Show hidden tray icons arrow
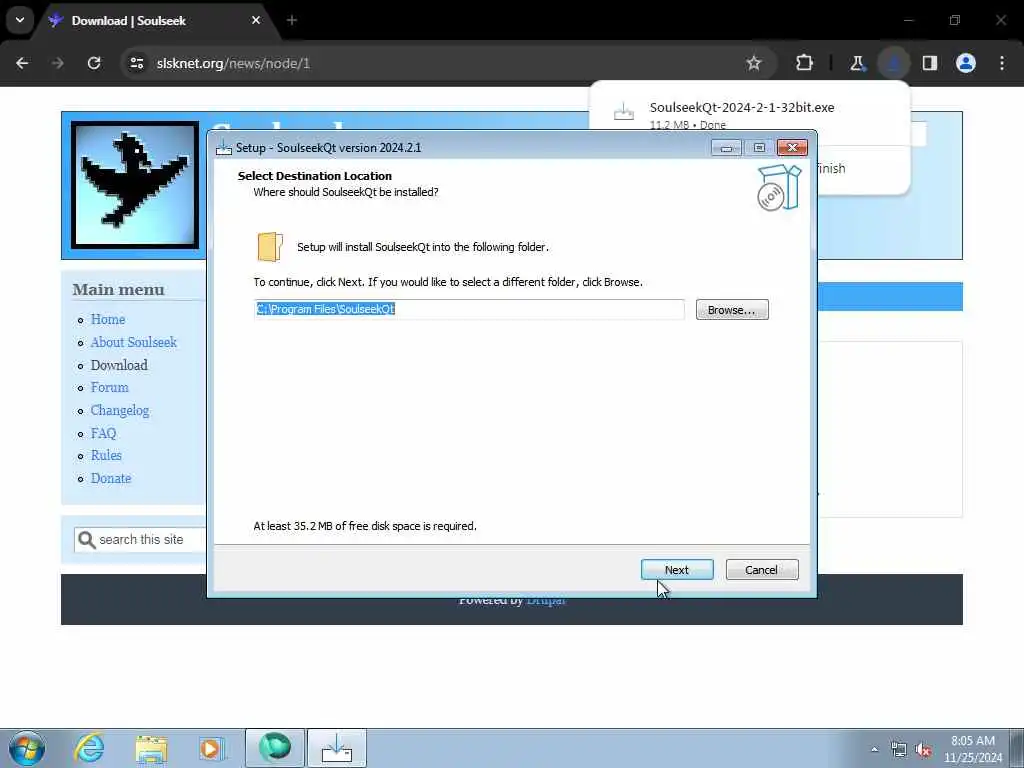Image resolution: width=1024 pixels, height=768 pixels. (x=874, y=749)
